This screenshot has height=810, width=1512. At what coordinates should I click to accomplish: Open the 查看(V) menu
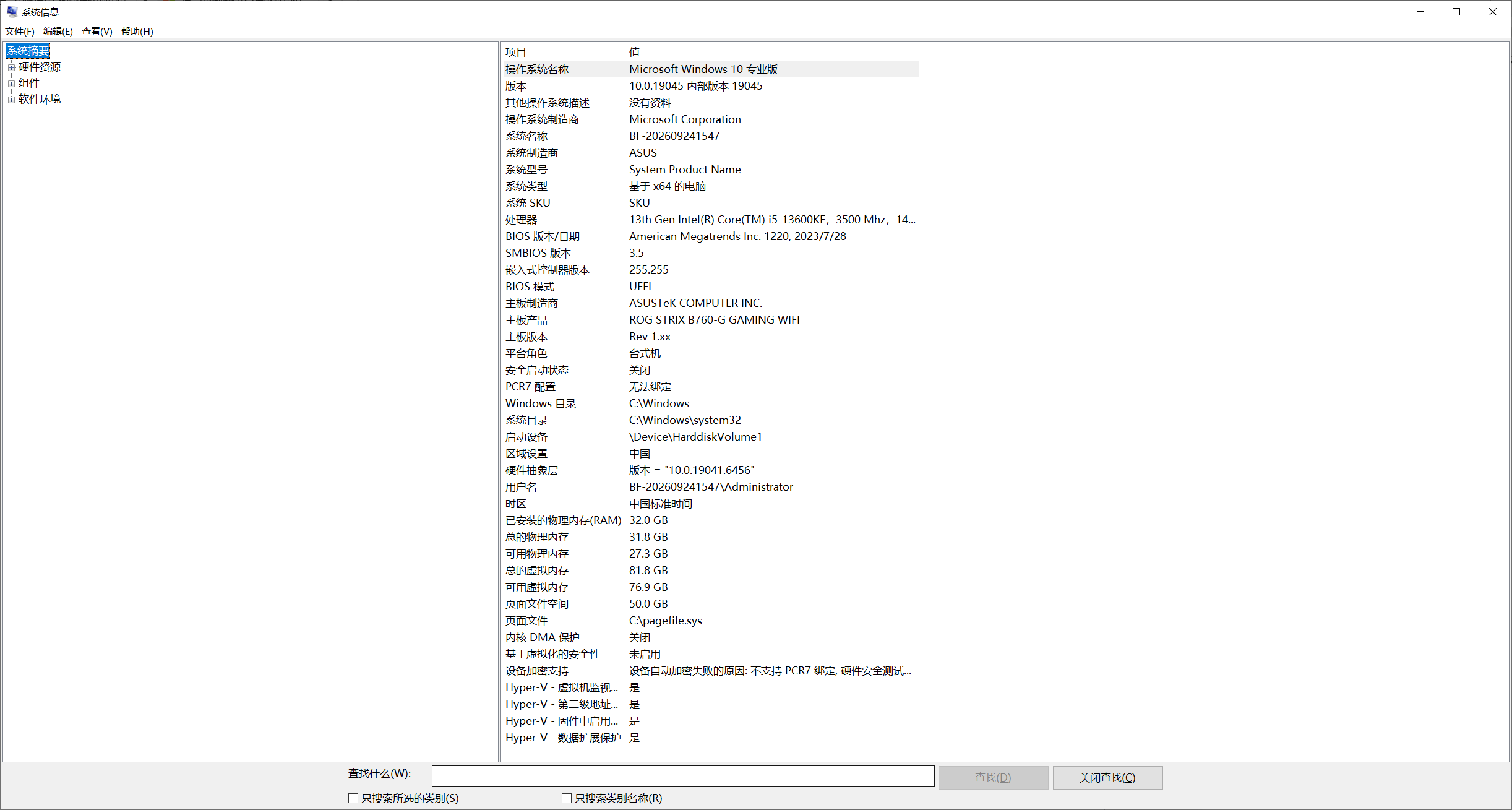tap(97, 32)
